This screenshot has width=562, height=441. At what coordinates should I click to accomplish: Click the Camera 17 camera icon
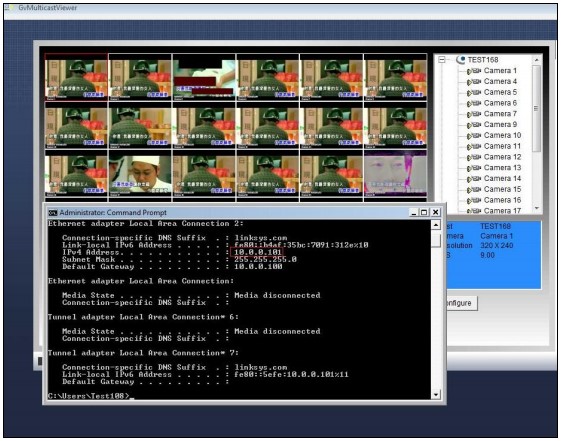tap(474, 211)
